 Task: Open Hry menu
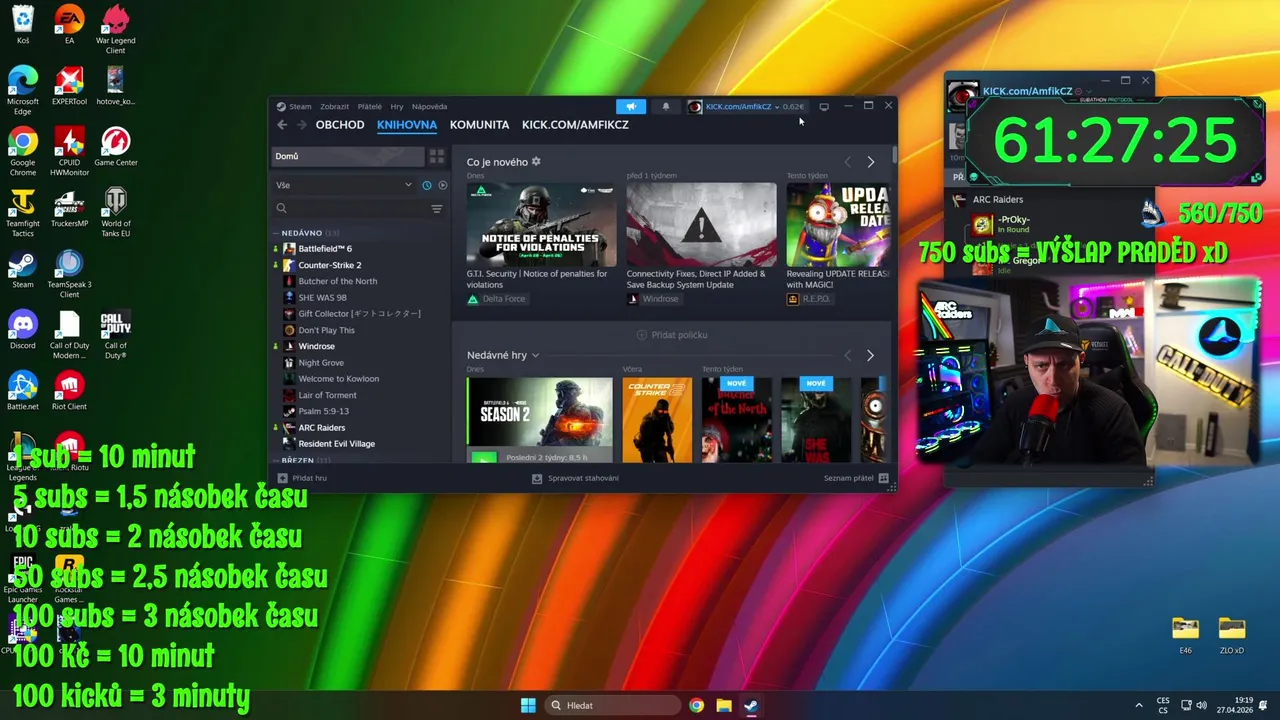[397, 107]
